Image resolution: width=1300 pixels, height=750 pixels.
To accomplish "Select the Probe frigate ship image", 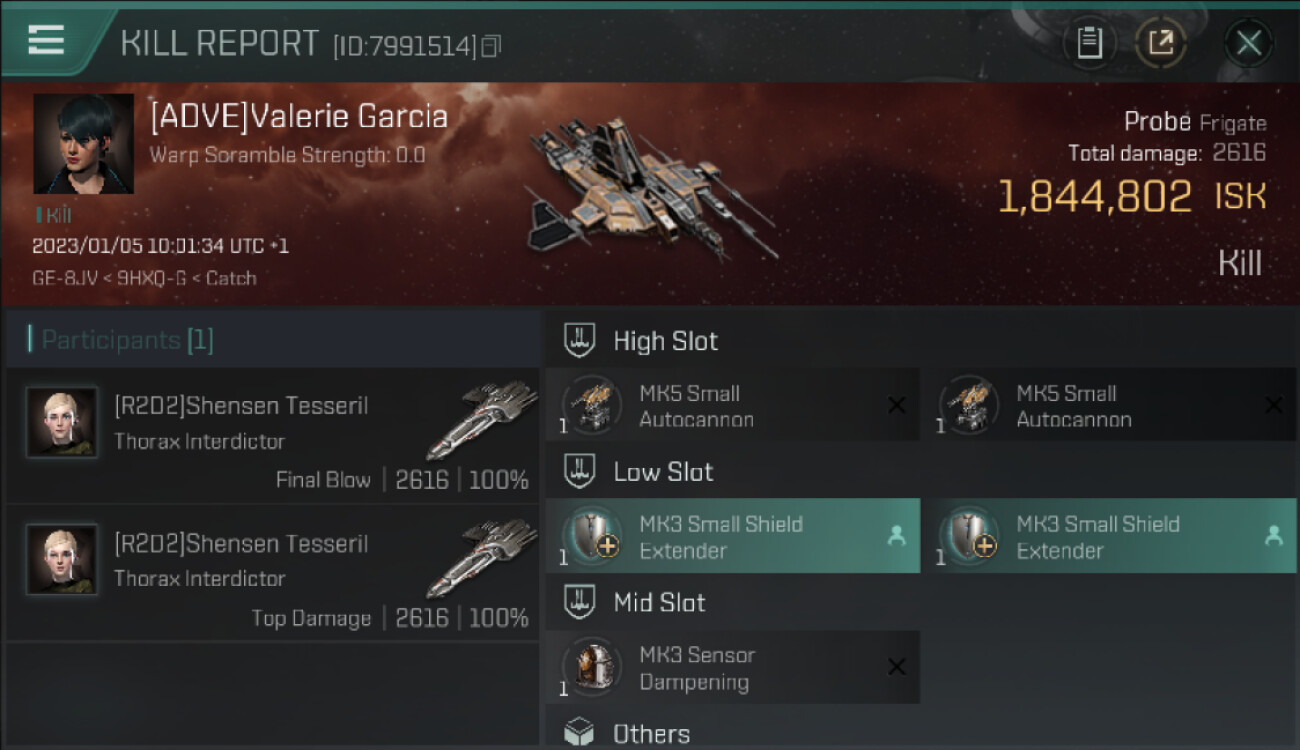I will coord(650,190).
